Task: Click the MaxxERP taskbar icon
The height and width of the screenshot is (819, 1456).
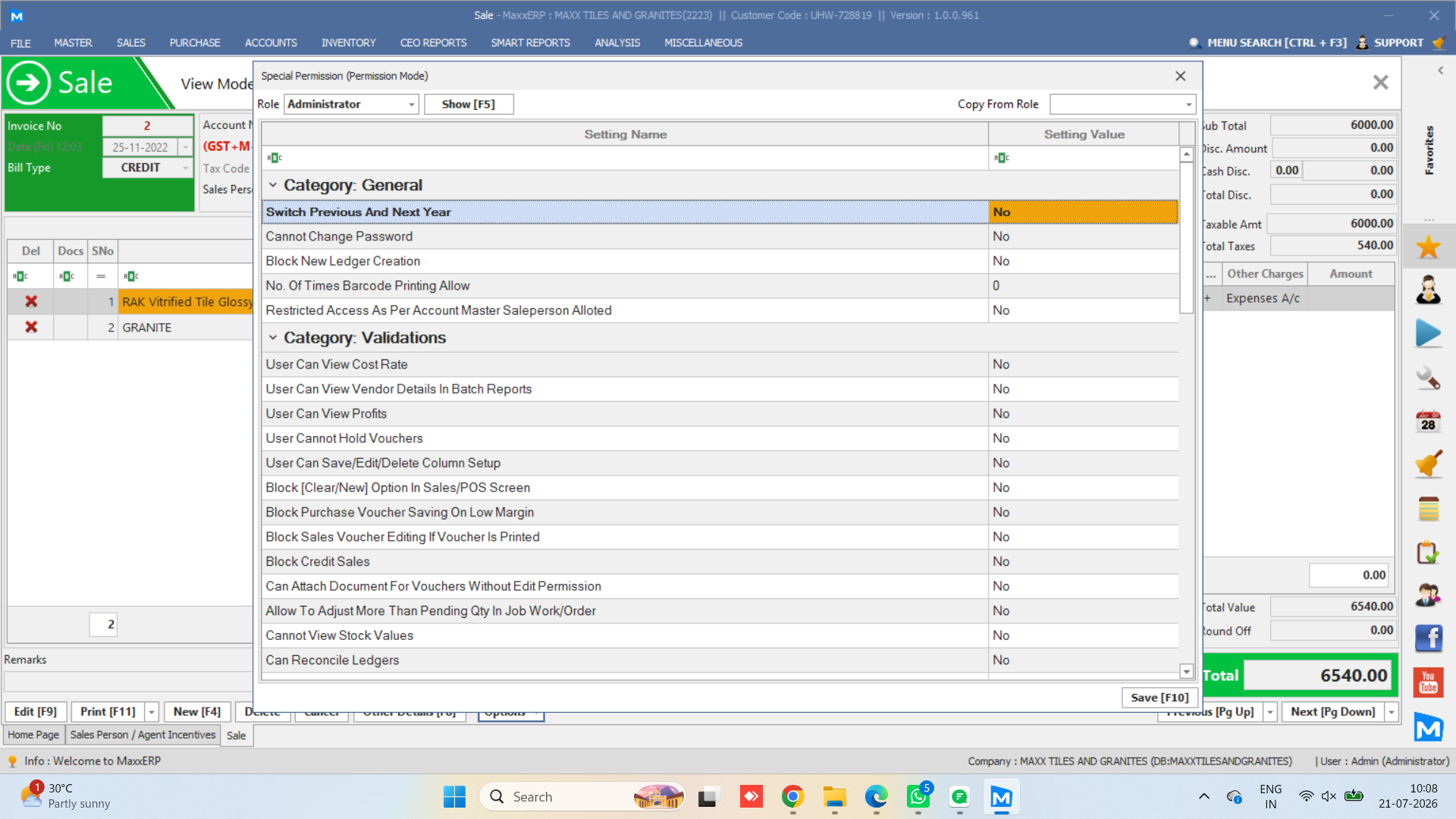Action: pos(1001,797)
